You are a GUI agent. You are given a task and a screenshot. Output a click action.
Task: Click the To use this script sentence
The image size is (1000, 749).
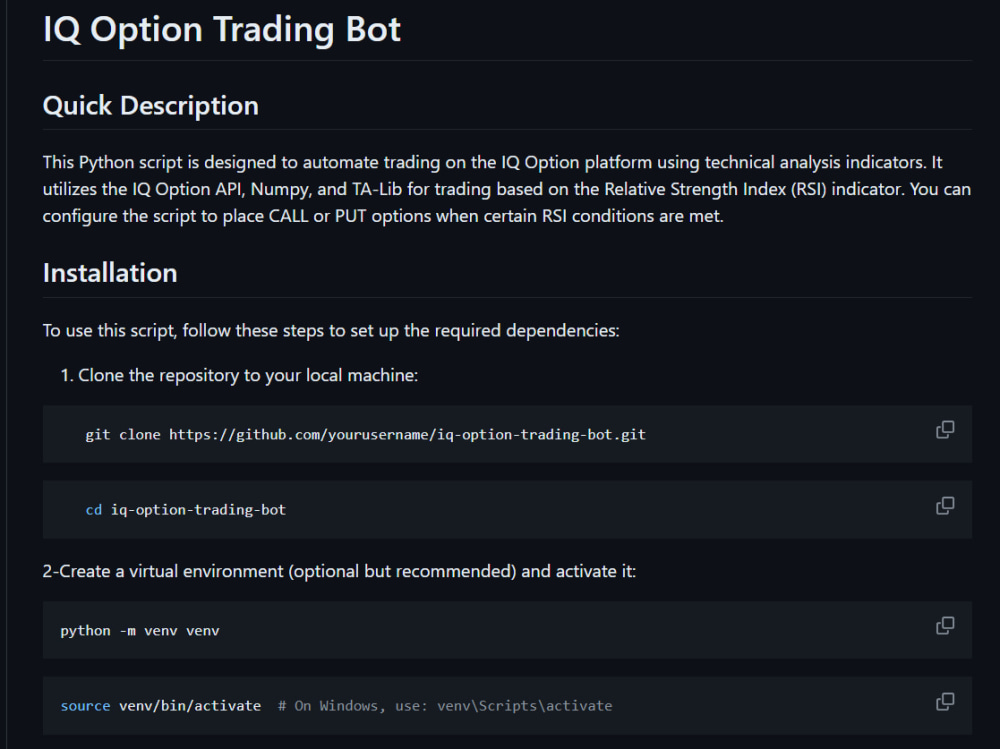330,330
